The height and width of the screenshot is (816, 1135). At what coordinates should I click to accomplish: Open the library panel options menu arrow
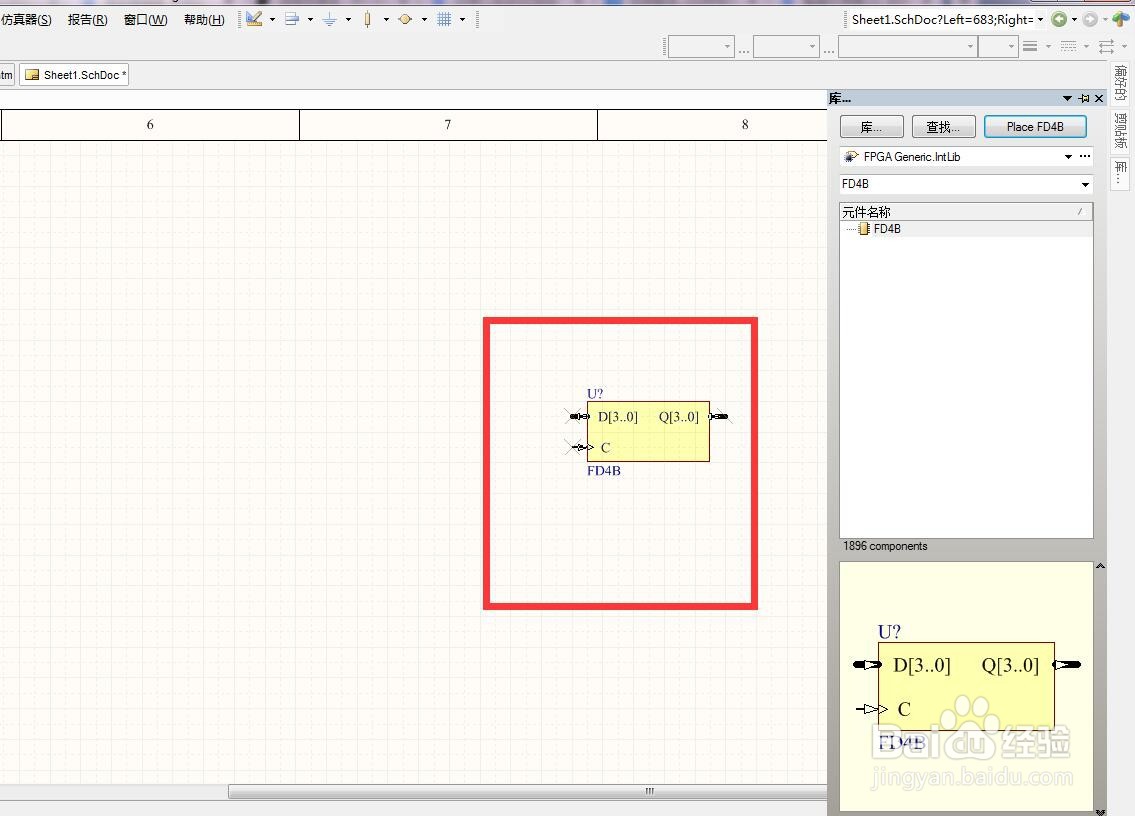[1067, 98]
